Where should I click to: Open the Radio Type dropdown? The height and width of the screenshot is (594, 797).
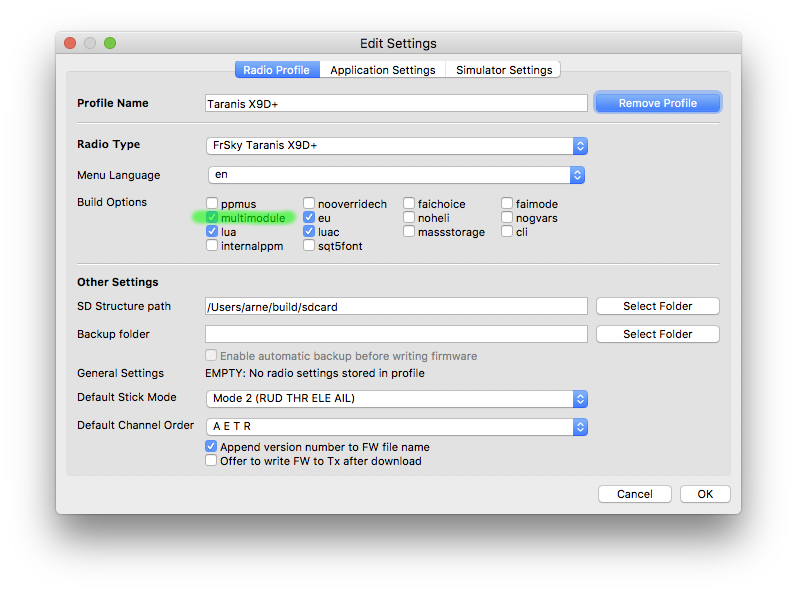(397, 145)
